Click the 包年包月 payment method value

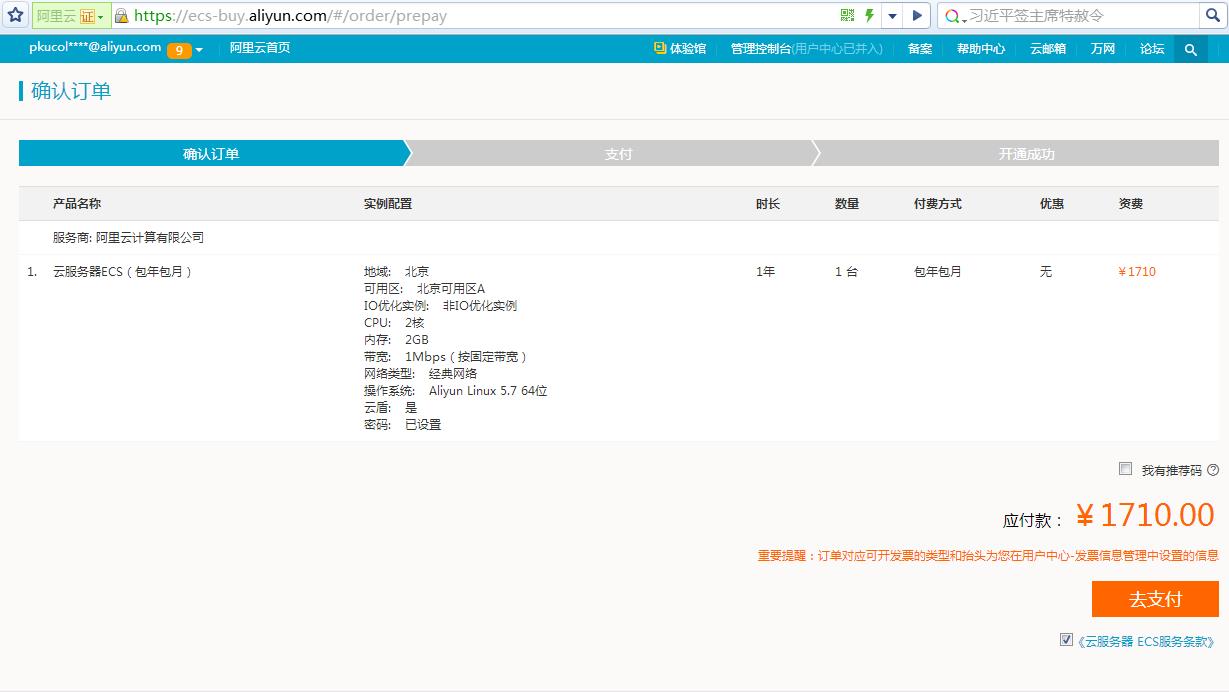point(938,272)
